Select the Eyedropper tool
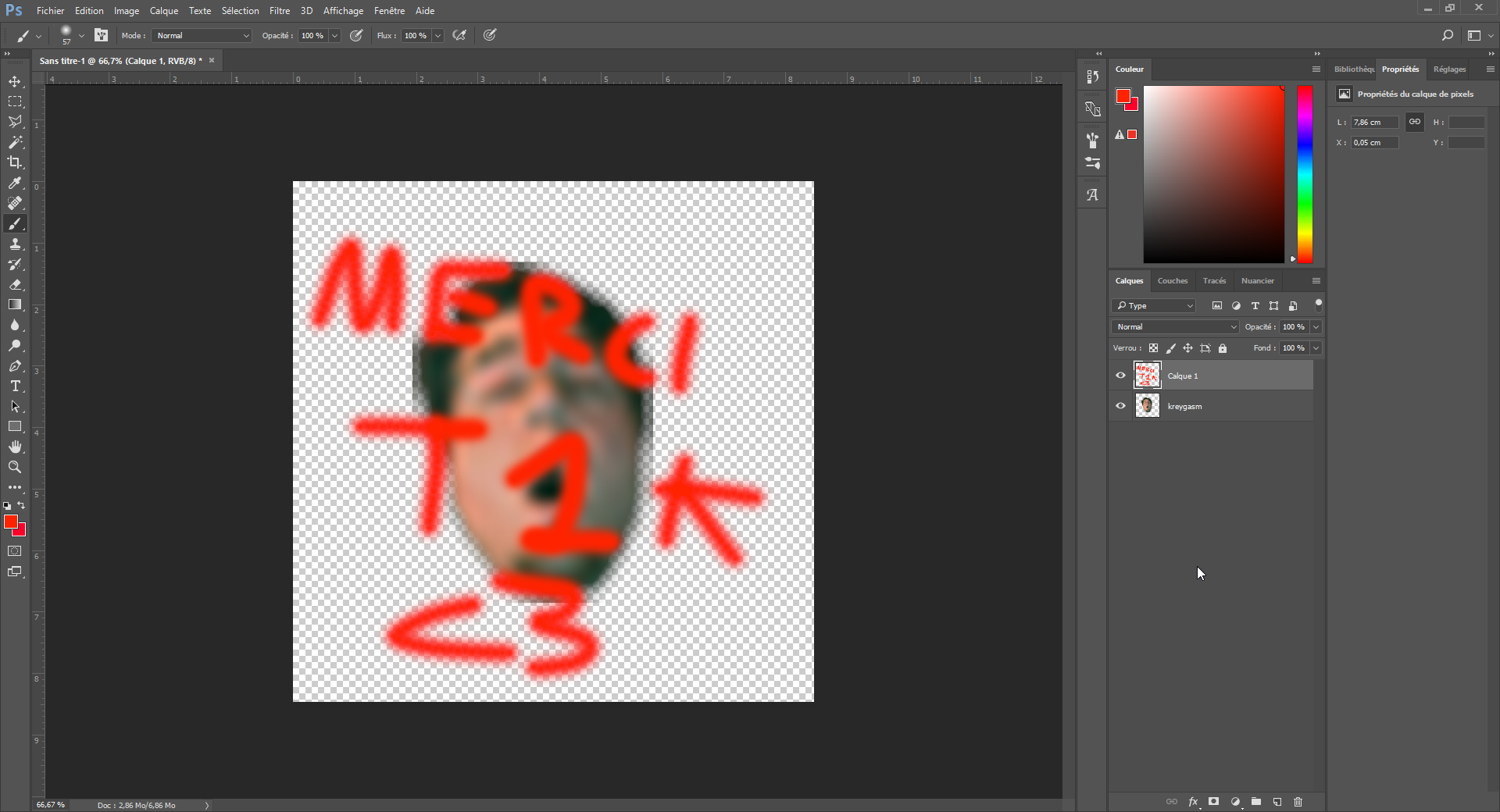The image size is (1500, 812). [x=15, y=183]
